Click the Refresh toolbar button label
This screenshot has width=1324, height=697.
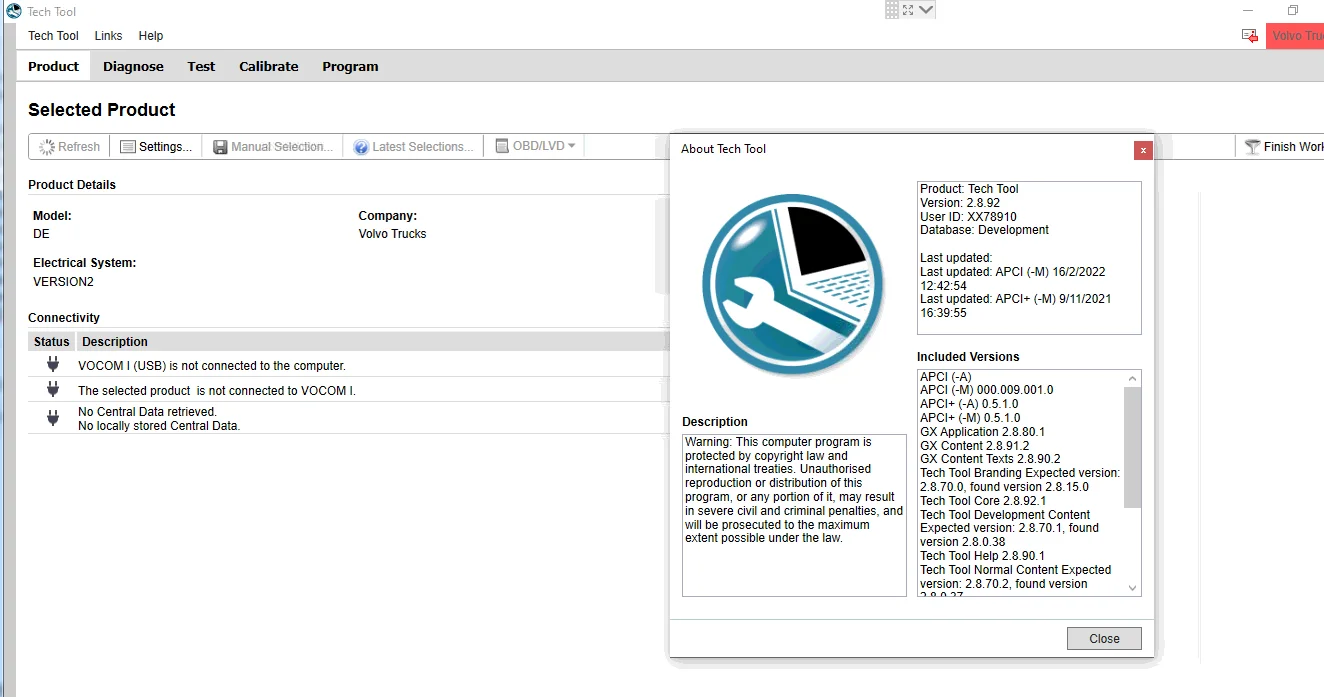click(x=79, y=147)
